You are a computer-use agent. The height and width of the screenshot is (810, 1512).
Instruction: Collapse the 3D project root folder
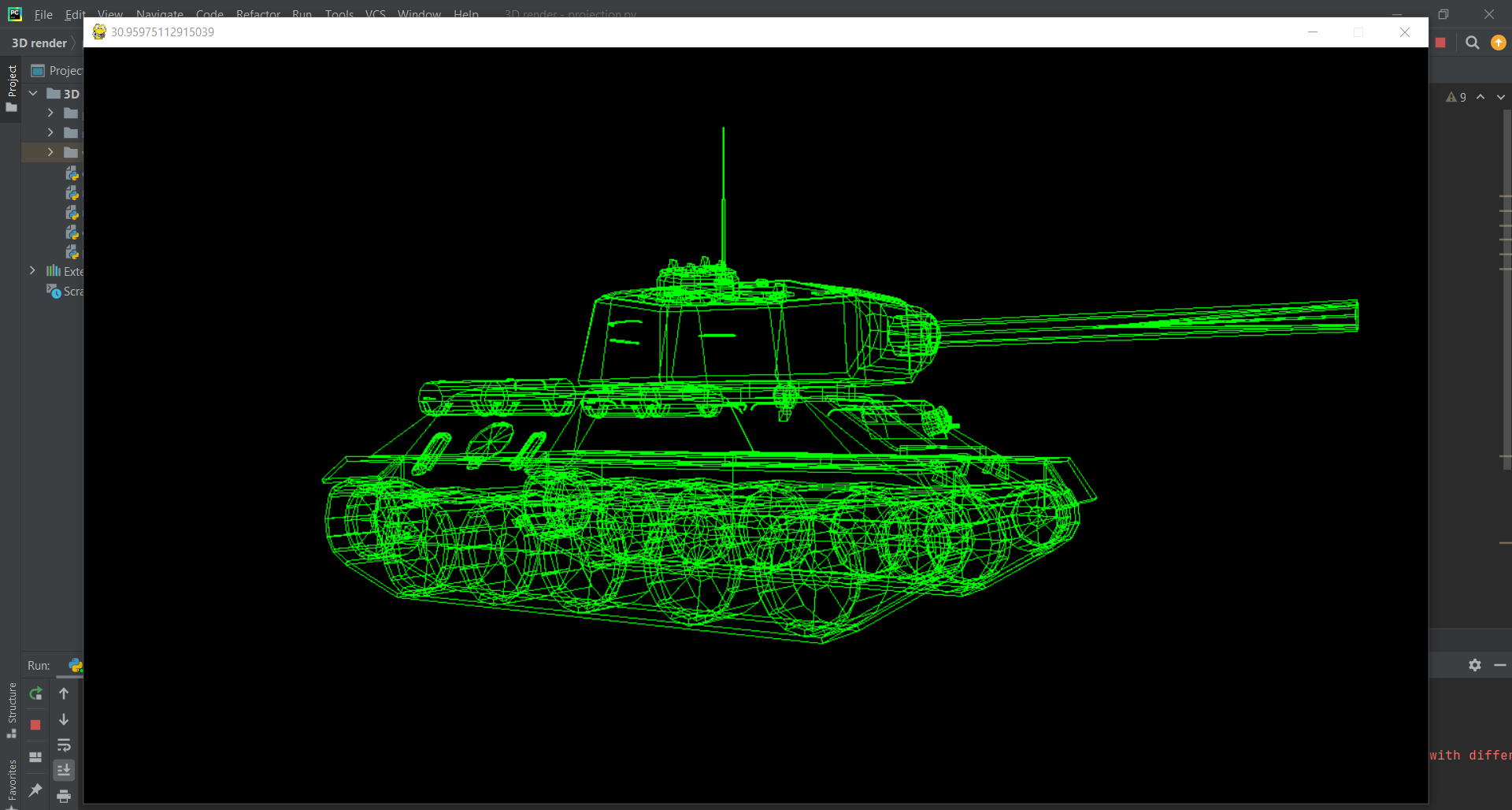(x=33, y=94)
